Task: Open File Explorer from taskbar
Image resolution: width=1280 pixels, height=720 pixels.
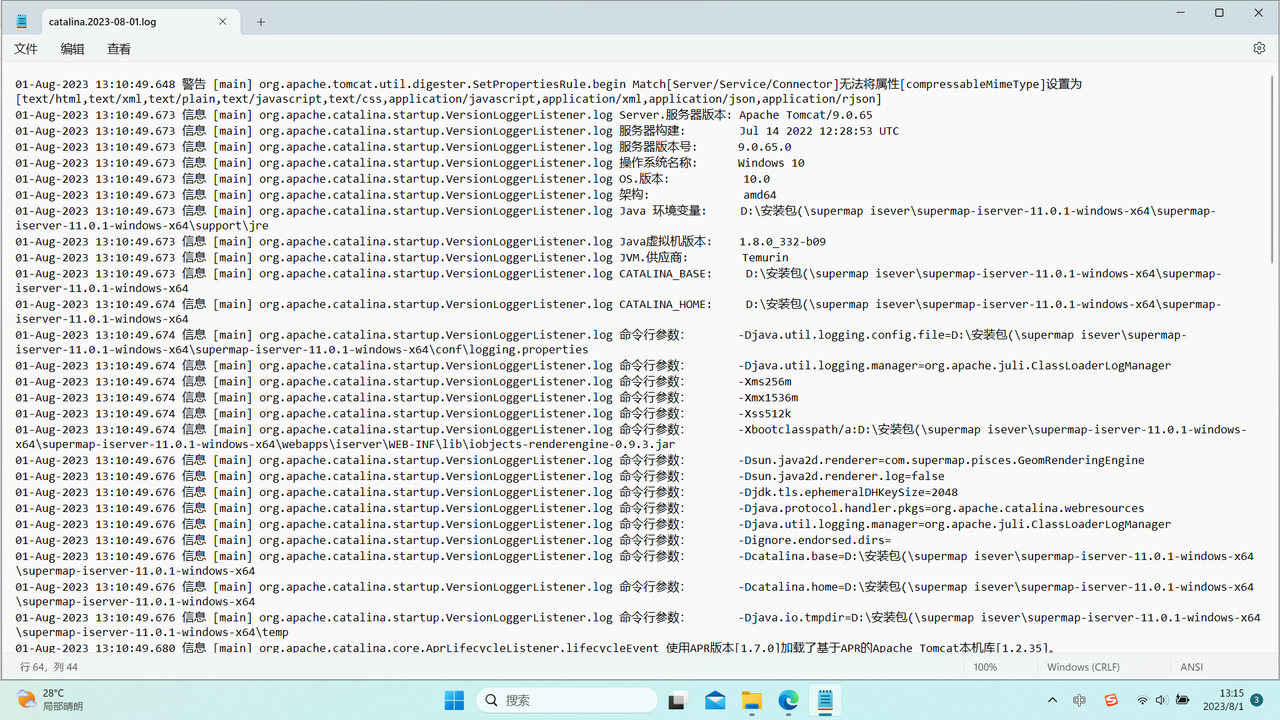Action: [x=751, y=700]
